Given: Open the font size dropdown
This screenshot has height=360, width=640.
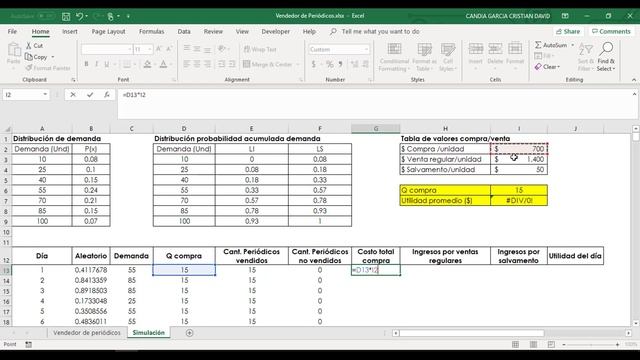Looking at the screenshot, I should point(150,49).
